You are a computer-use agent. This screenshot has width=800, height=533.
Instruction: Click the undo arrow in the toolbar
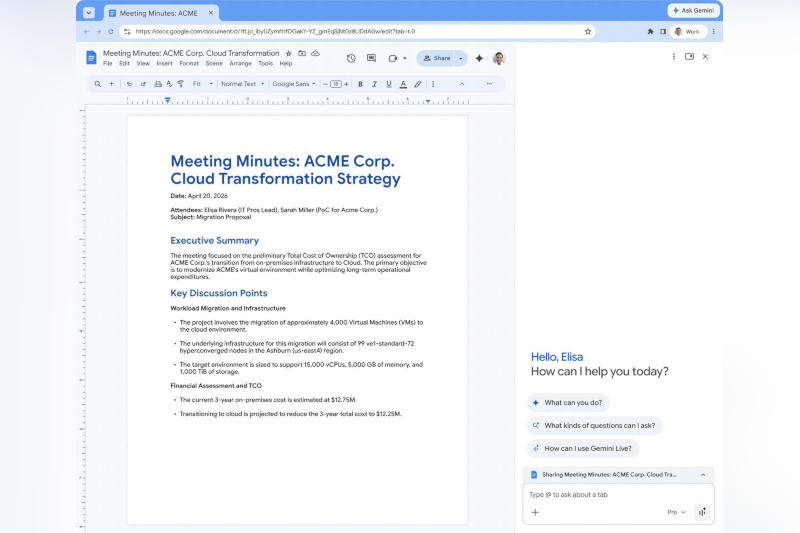(x=129, y=84)
